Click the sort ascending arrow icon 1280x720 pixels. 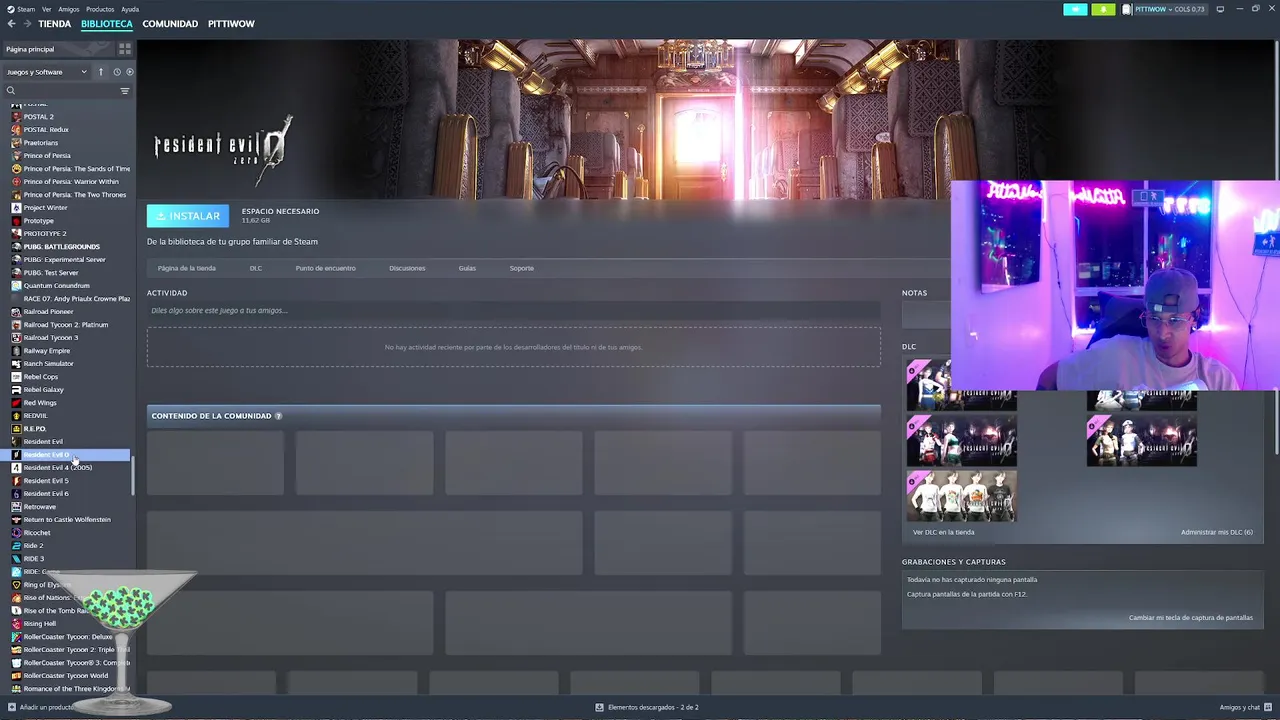pyautogui.click(x=100, y=72)
